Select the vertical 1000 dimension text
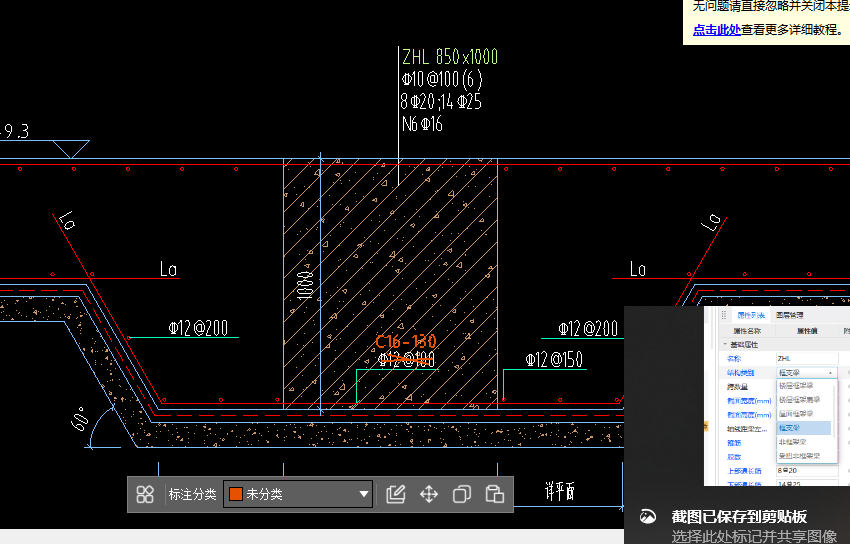850x544 pixels. tap(306, 286)
